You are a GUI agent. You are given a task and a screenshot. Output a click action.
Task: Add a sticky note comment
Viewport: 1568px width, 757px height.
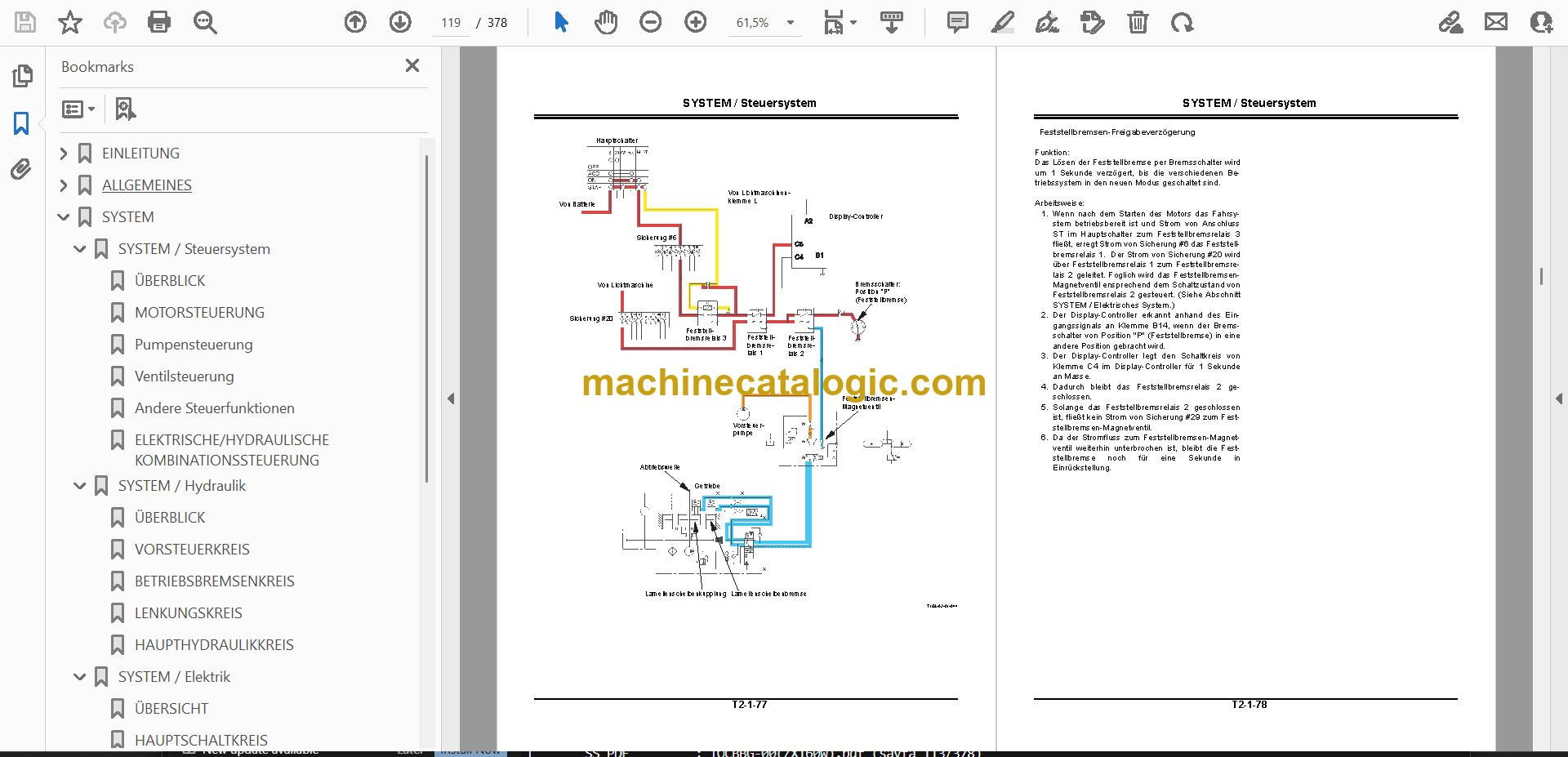pos(957,22)
